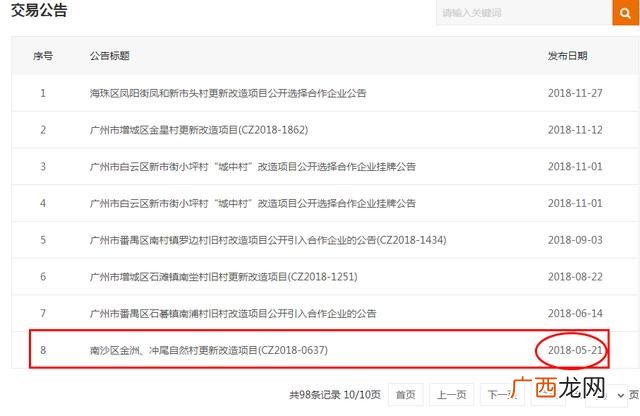The height and width of the screenshot is (416, 640).
Task: Click serial number 5 cell
Action: (43, 240)
